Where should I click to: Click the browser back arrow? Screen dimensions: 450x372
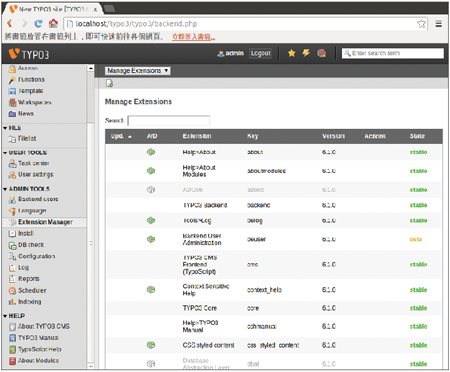(x=10, y=23)
